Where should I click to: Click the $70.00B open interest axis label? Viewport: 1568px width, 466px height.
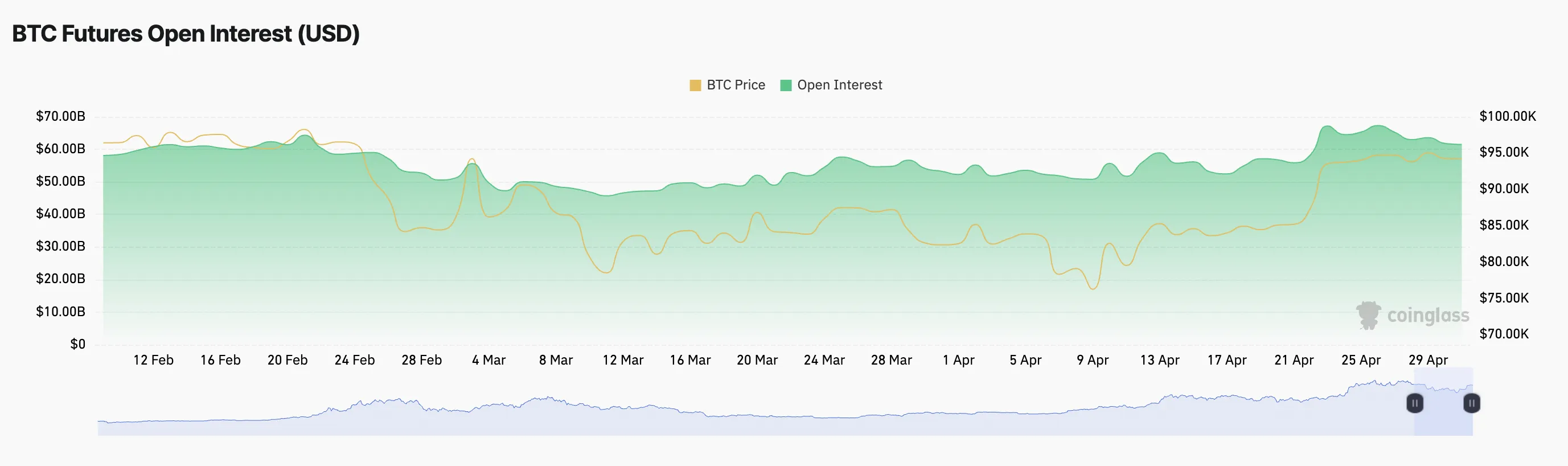[60, 116]
